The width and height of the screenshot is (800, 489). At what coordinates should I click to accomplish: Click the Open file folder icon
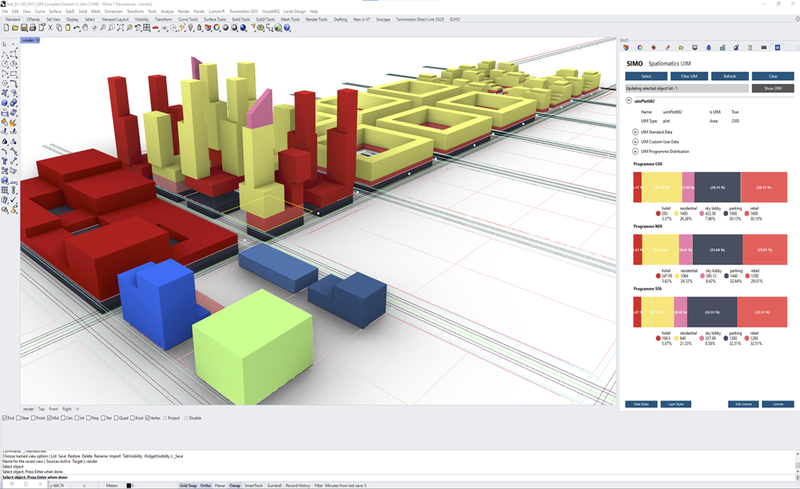14,29
